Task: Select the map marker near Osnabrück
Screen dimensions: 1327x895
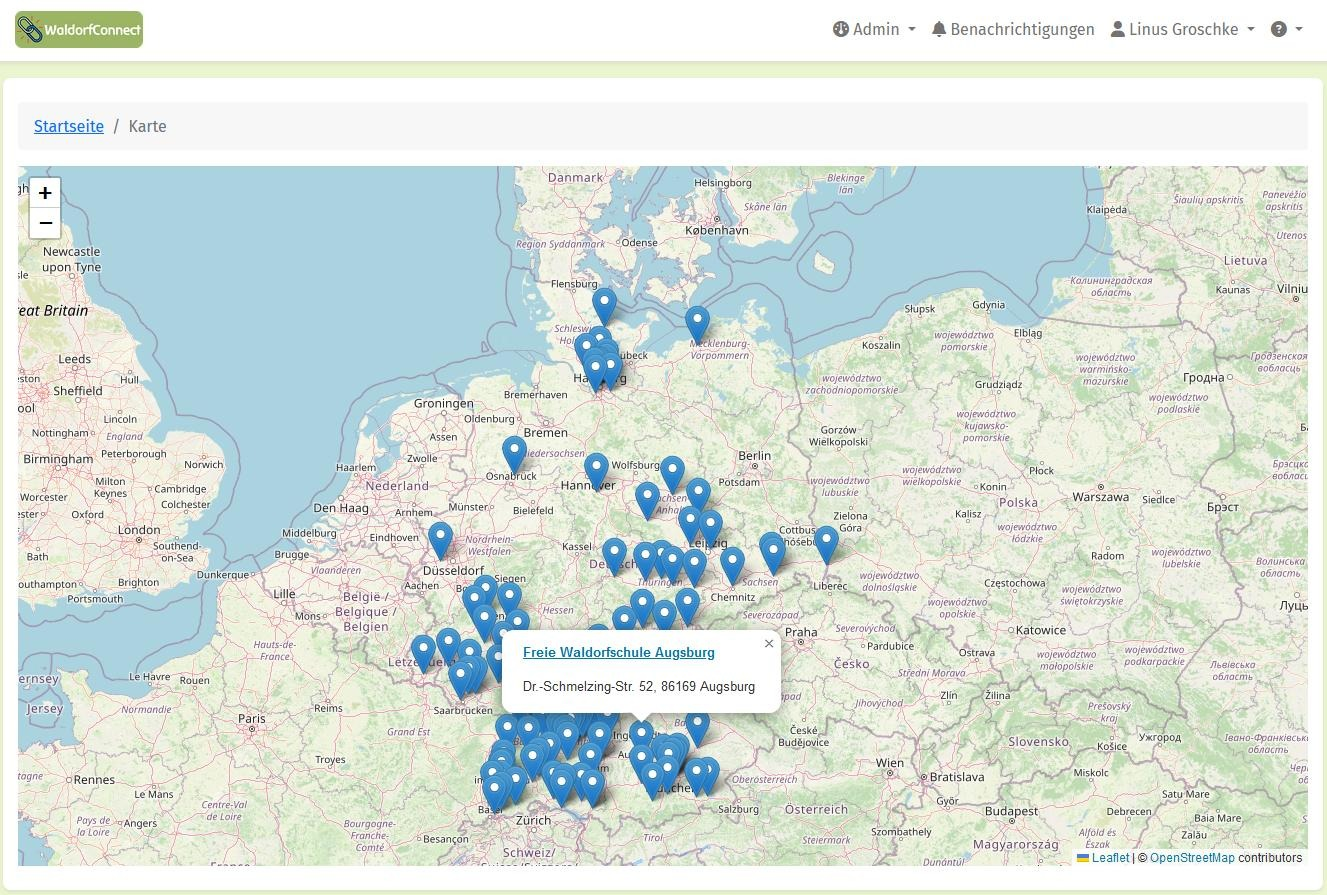Action: pos(514,455)
